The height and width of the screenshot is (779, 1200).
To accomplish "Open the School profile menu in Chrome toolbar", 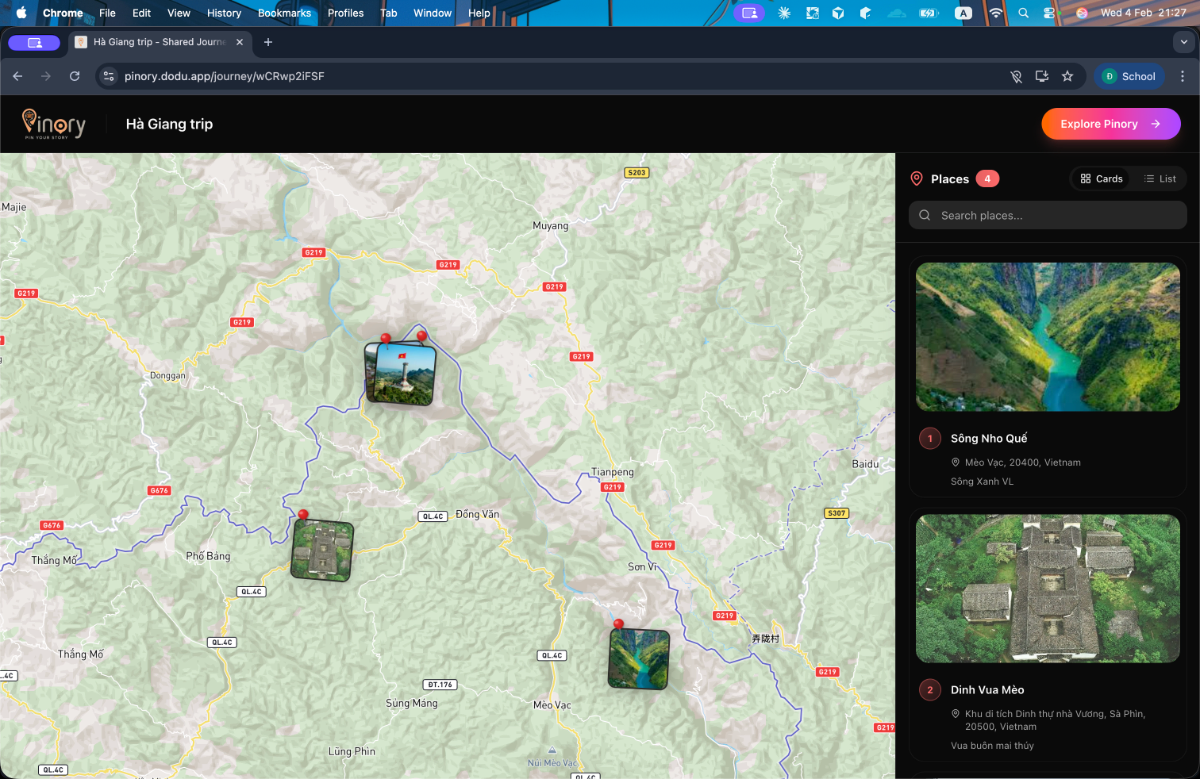I will point(1130,76).
